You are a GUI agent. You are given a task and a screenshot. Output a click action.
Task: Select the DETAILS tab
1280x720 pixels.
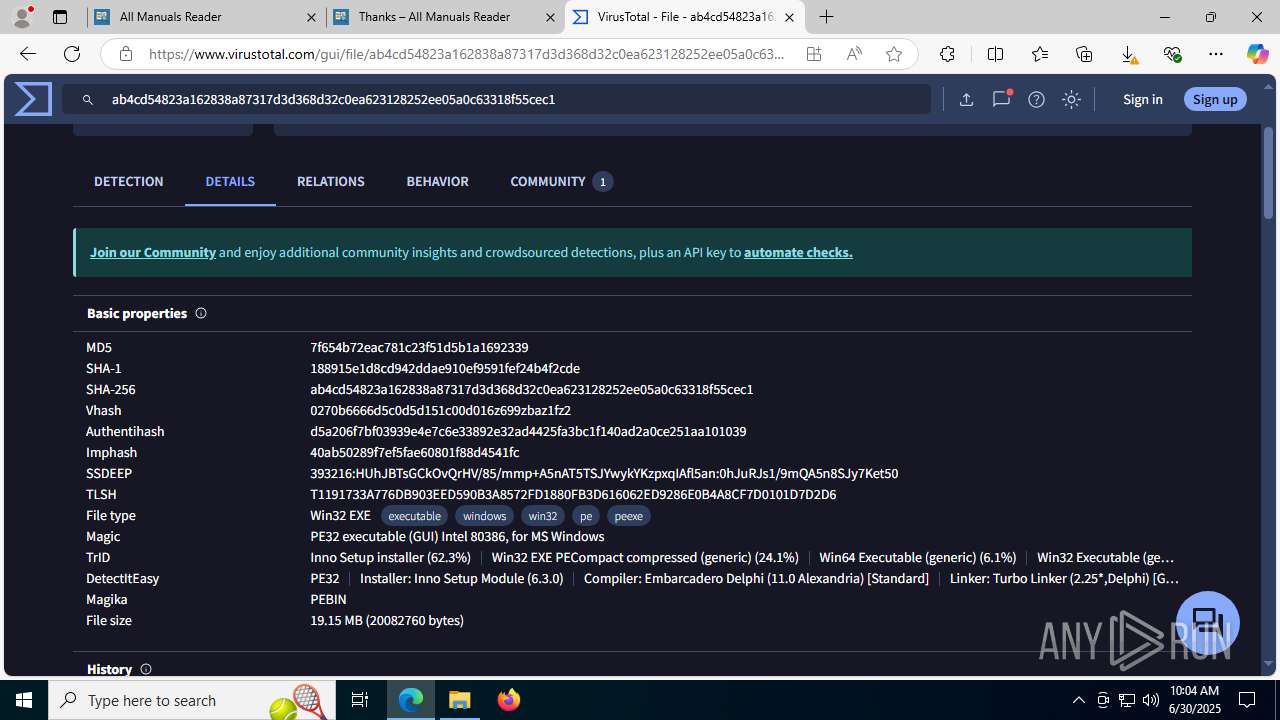point(230,181)
